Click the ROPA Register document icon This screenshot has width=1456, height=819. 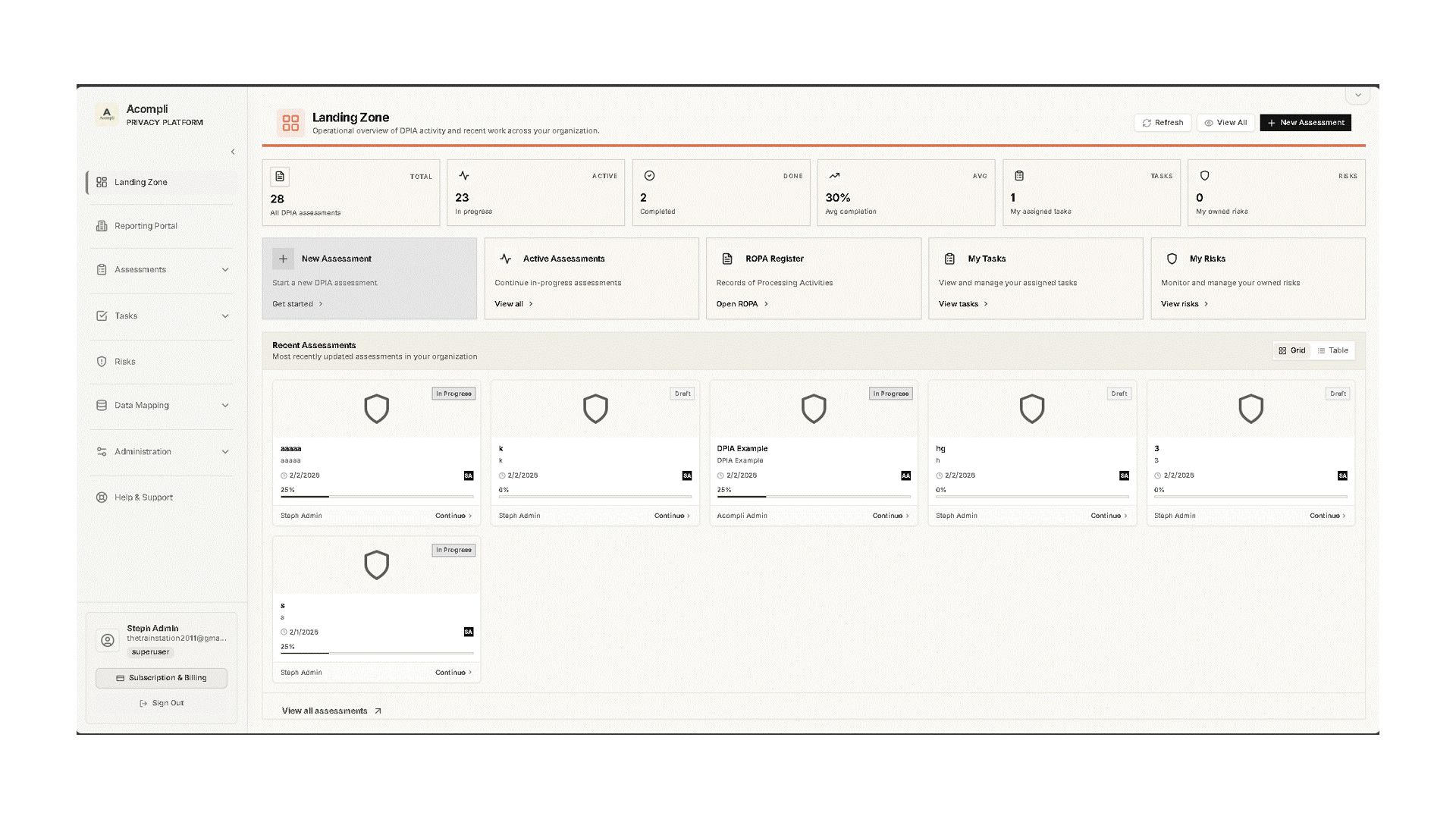[x=727, y=259]
